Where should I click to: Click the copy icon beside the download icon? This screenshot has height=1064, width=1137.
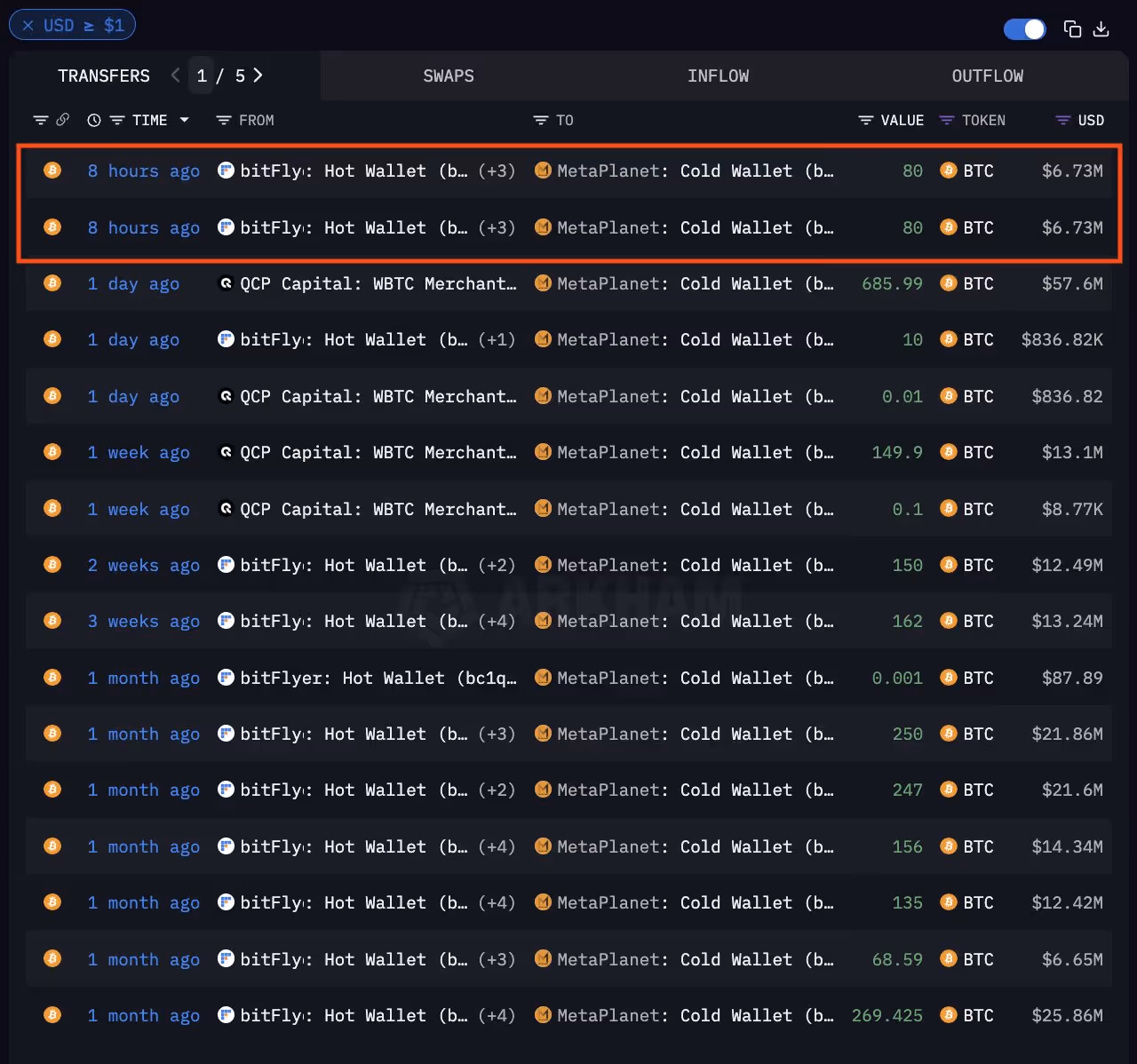click(x=1072, y=29)
